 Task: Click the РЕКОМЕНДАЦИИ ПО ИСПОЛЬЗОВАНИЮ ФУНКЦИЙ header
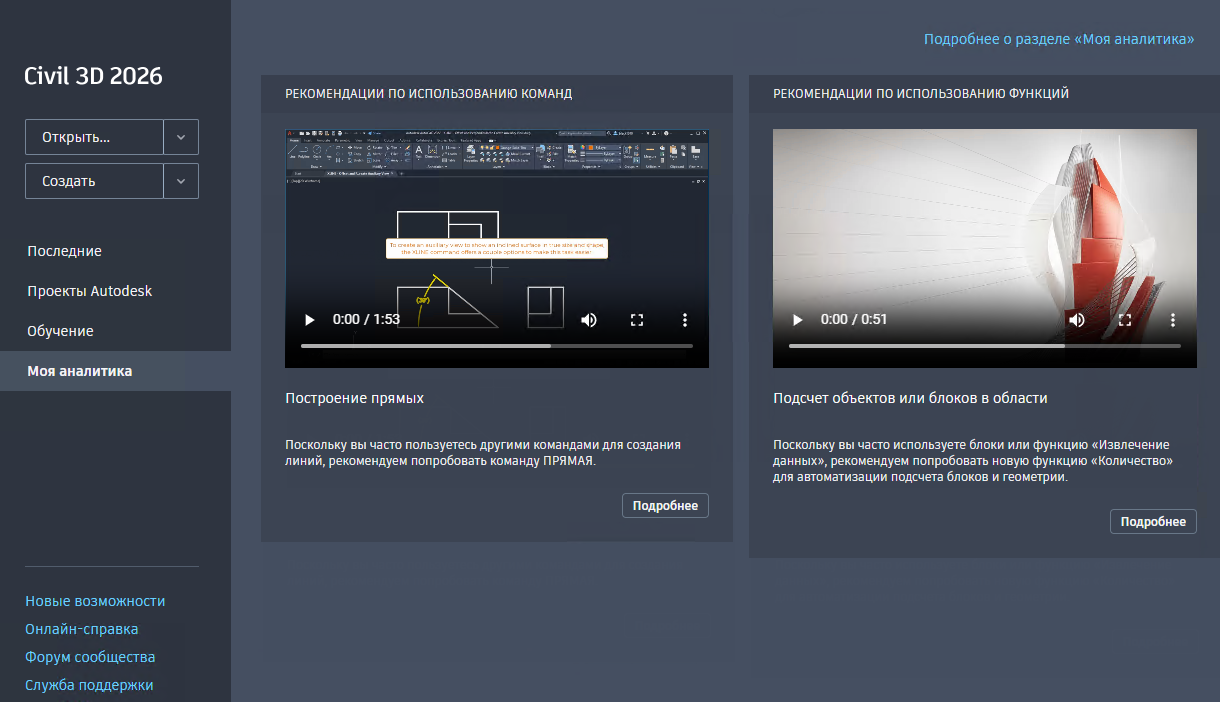click(921, 93)
